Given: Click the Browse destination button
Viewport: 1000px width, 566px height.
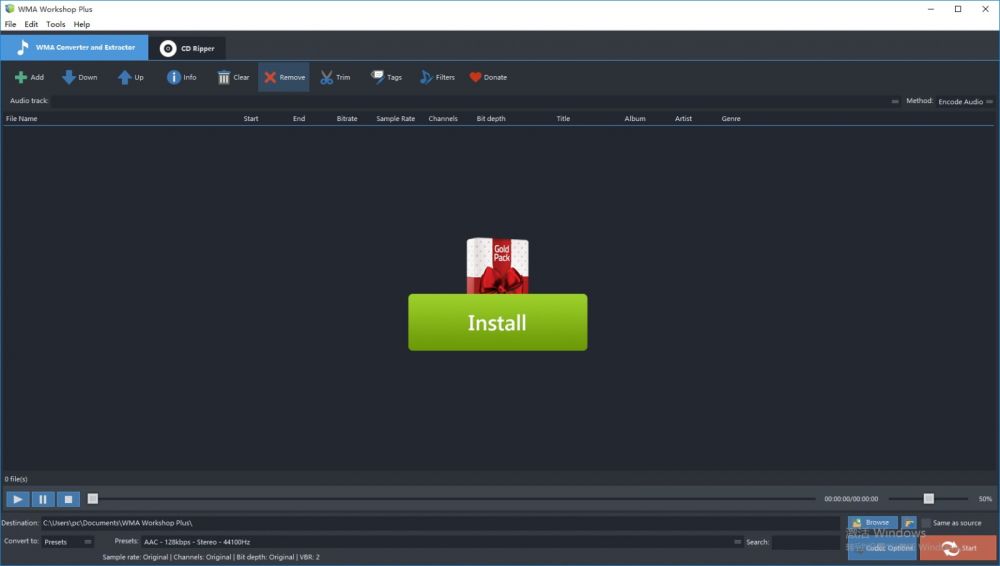Looking at the screenshot, I should click(x=872, y=523).
